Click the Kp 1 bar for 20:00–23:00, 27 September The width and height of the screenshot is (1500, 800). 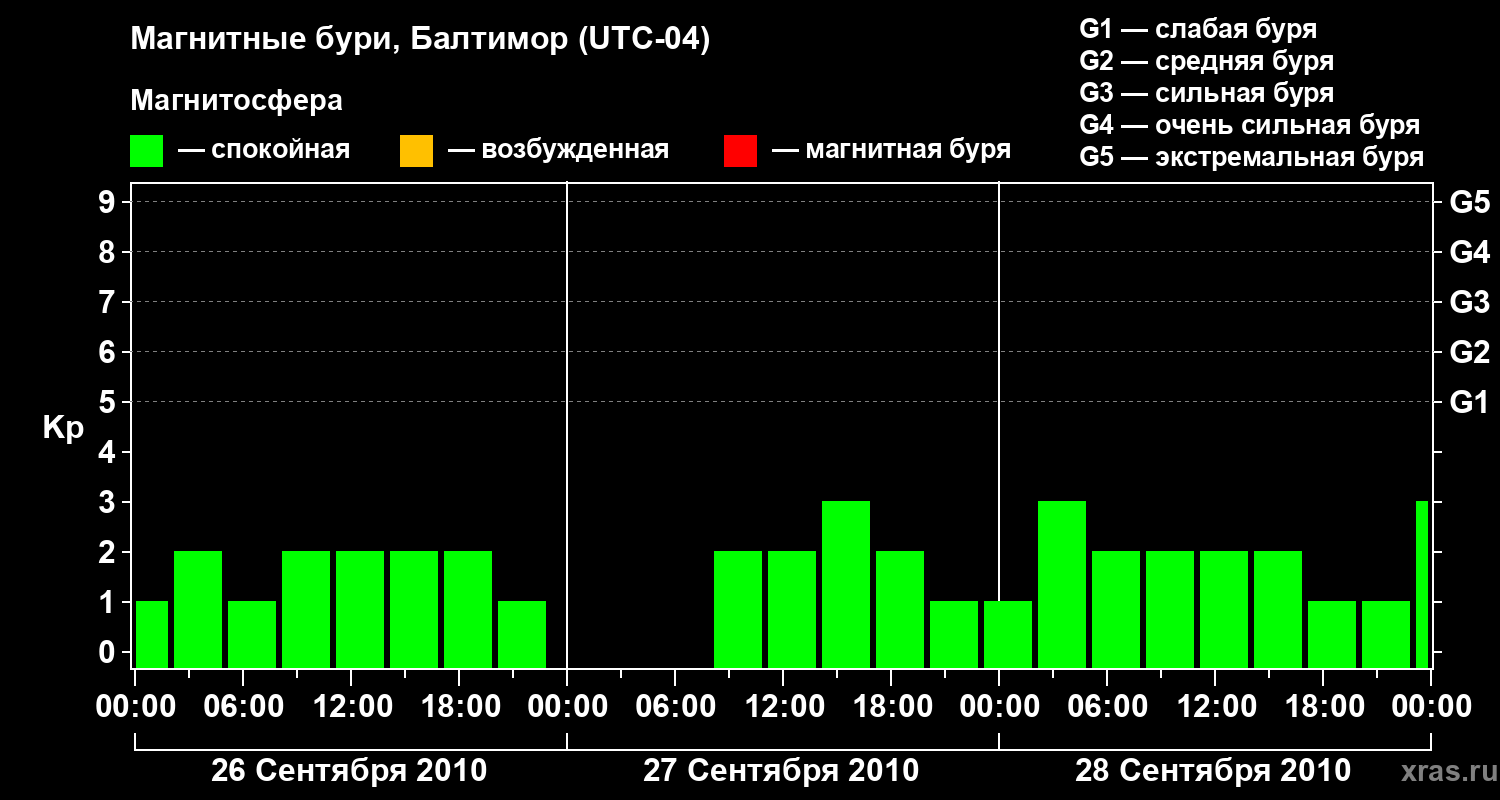pyautogui.click(x=954, y=635)
